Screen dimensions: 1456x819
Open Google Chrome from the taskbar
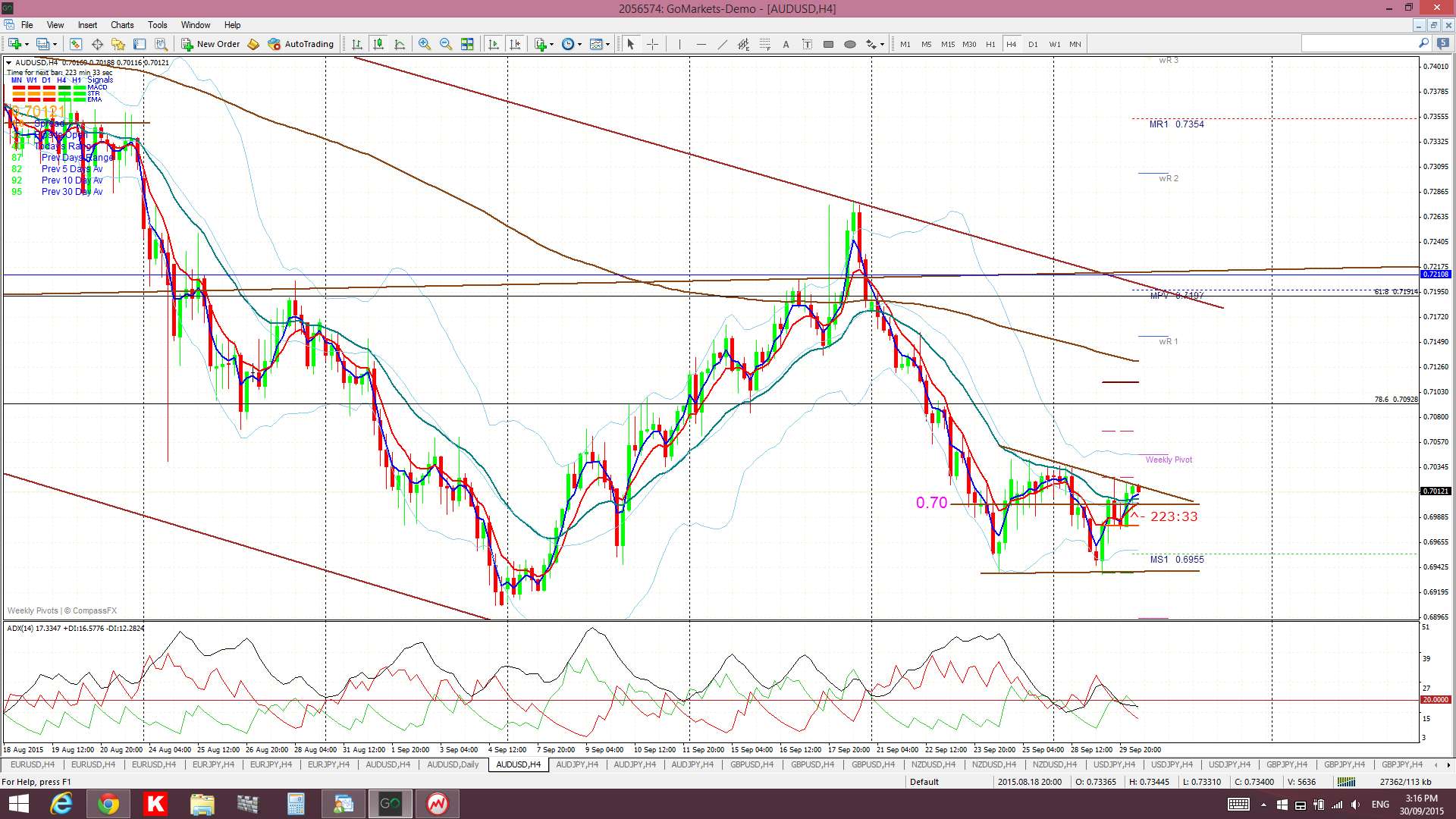point(108,804)
